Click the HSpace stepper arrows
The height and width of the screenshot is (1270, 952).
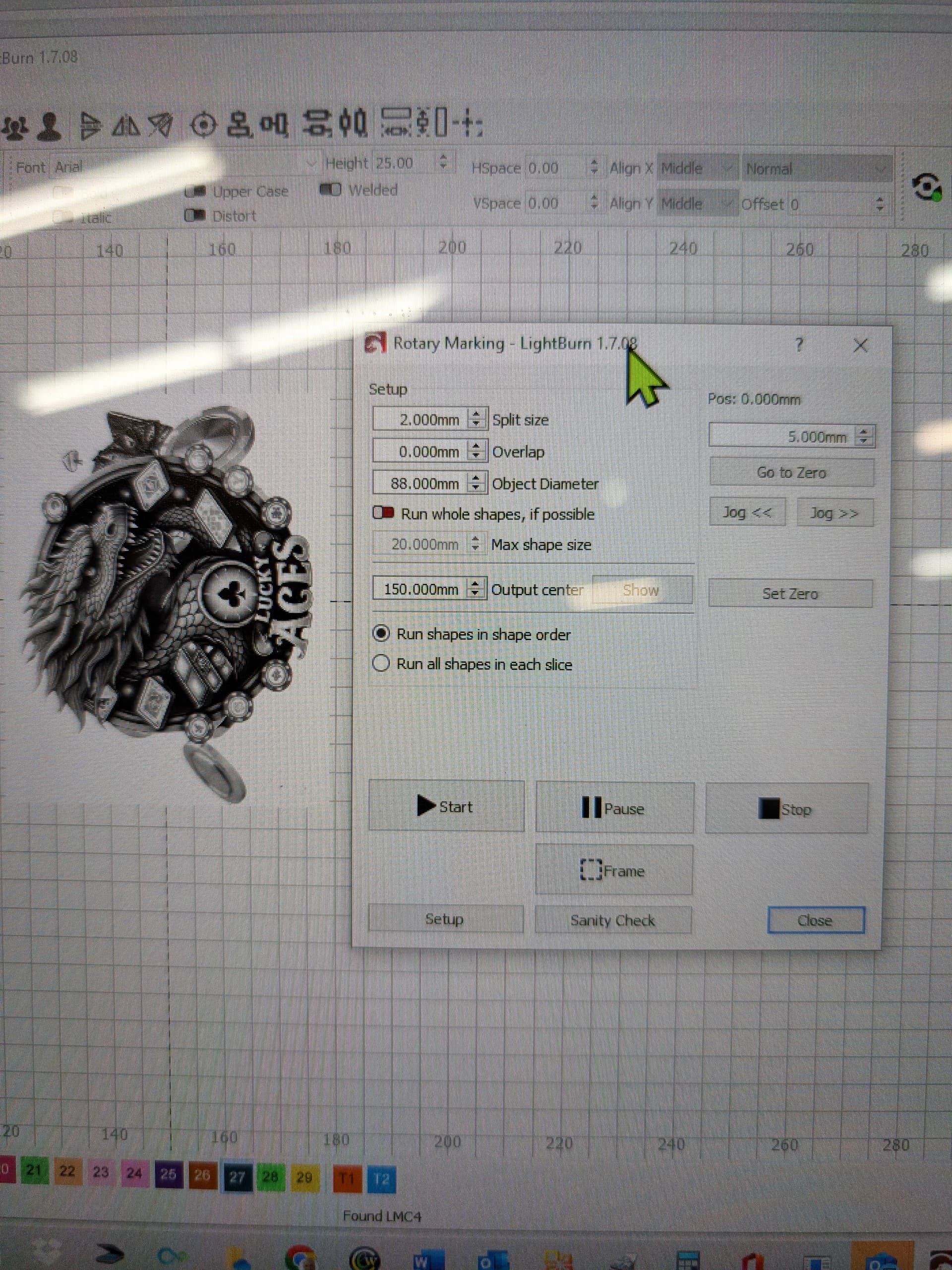(x=594, y=168)
